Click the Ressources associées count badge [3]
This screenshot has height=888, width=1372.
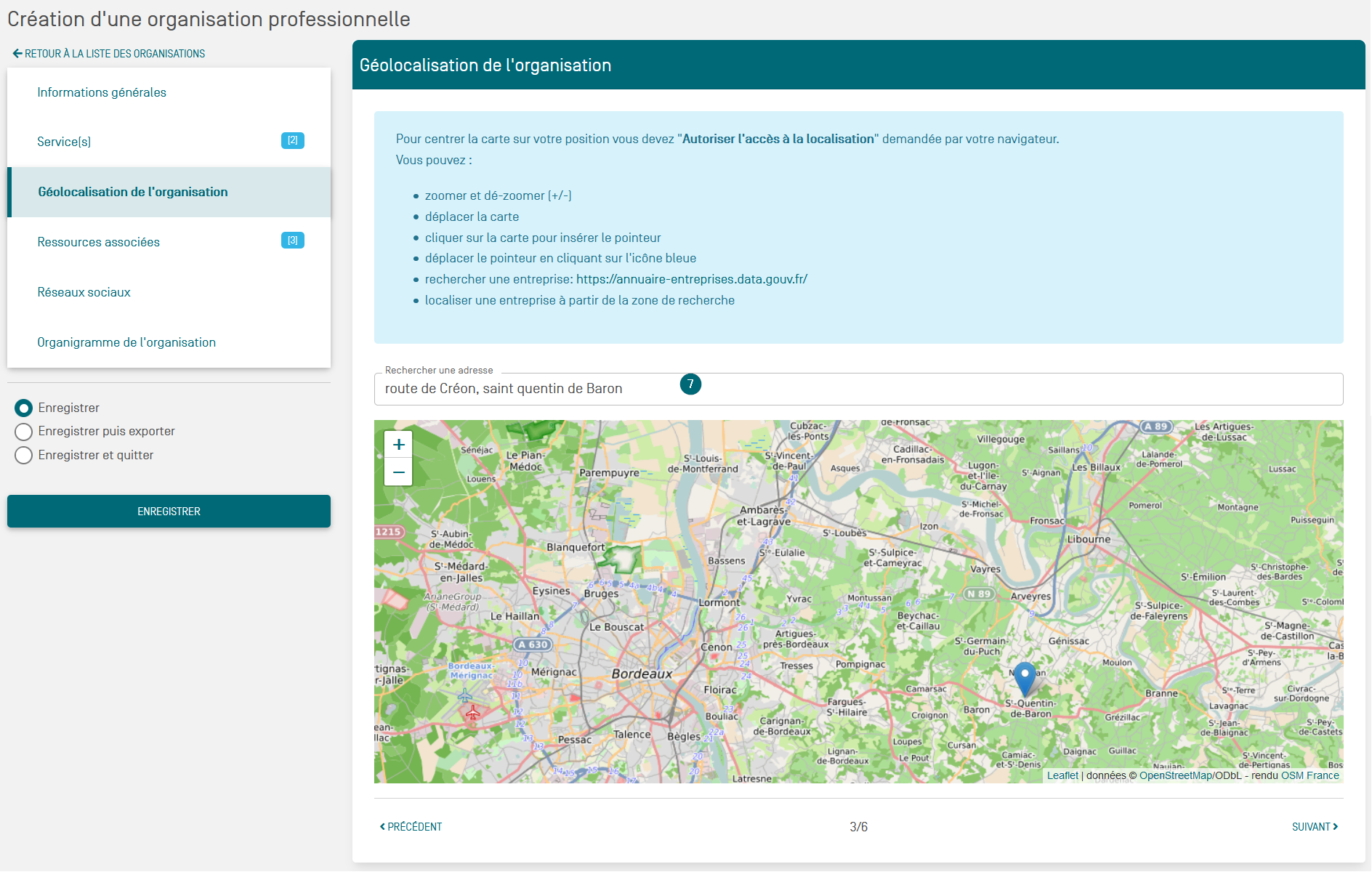click(292, 241)
